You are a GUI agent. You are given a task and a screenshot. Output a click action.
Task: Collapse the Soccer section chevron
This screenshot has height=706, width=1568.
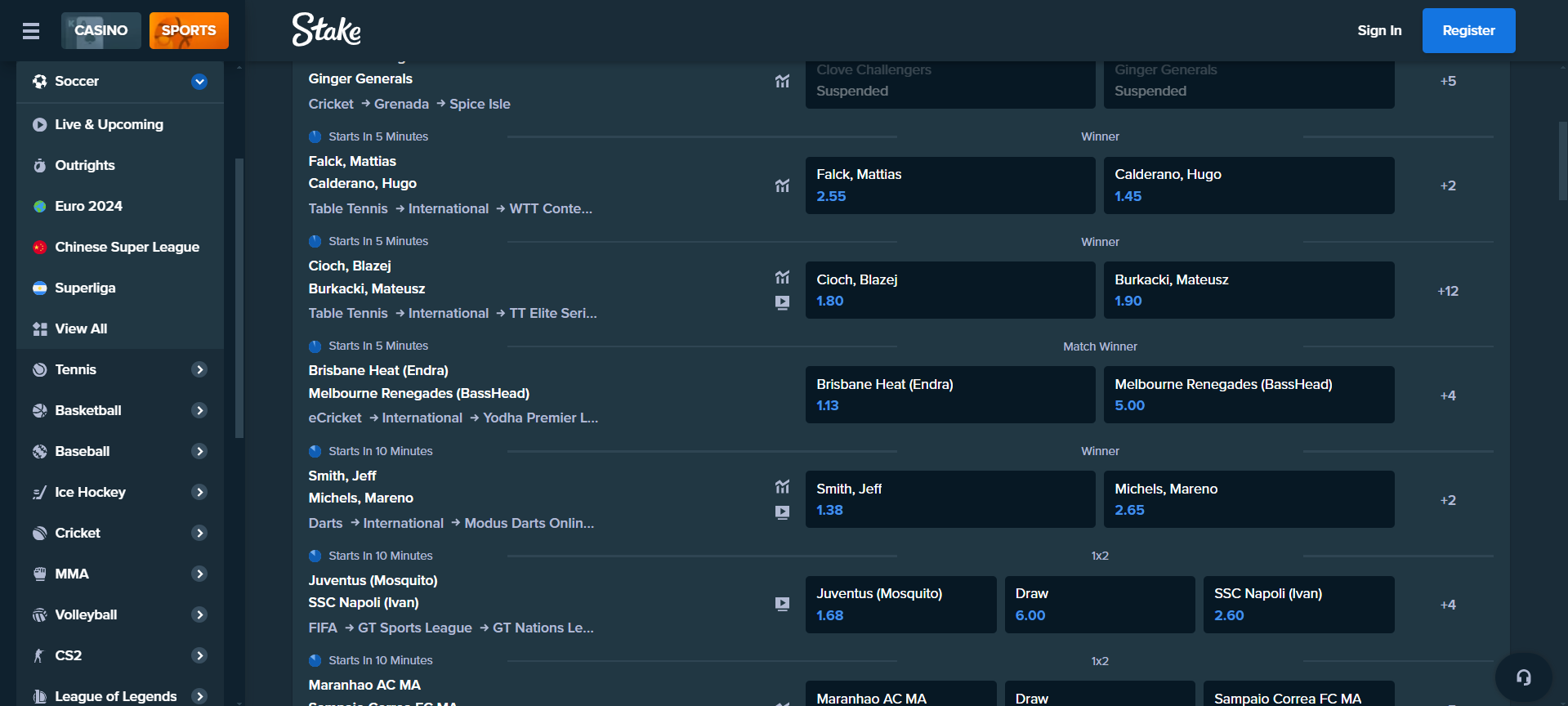coord(199,82)
